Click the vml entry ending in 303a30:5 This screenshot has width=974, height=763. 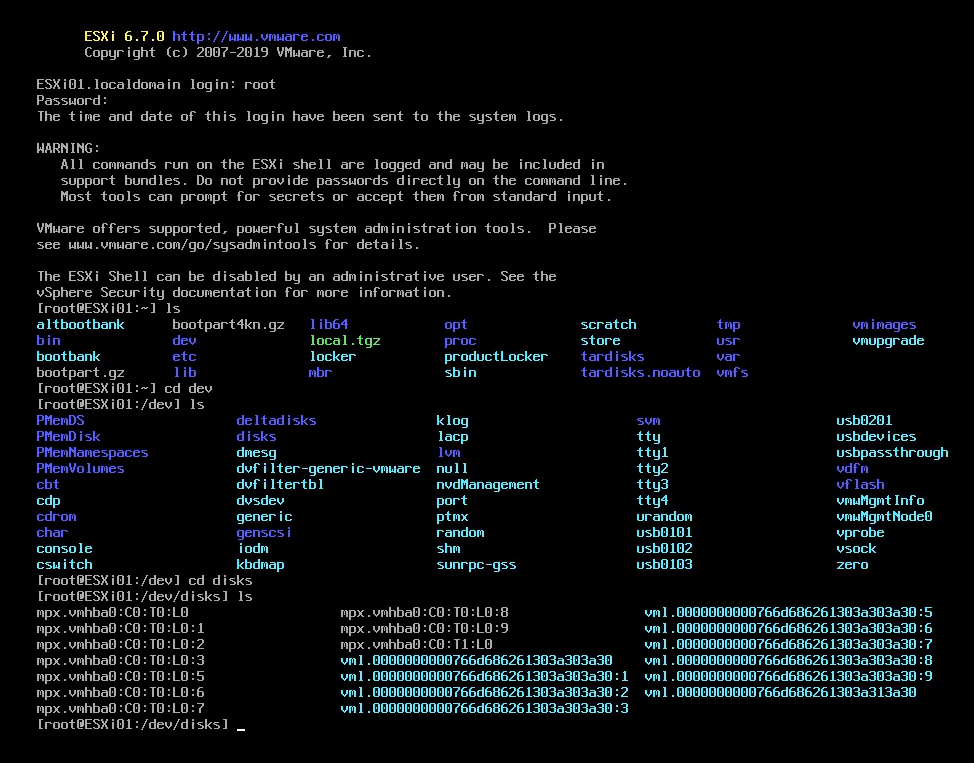click(x=788, y=613)
